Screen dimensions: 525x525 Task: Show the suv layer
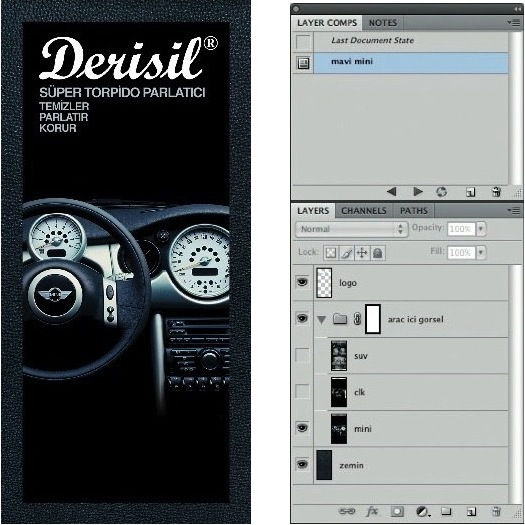302,355
